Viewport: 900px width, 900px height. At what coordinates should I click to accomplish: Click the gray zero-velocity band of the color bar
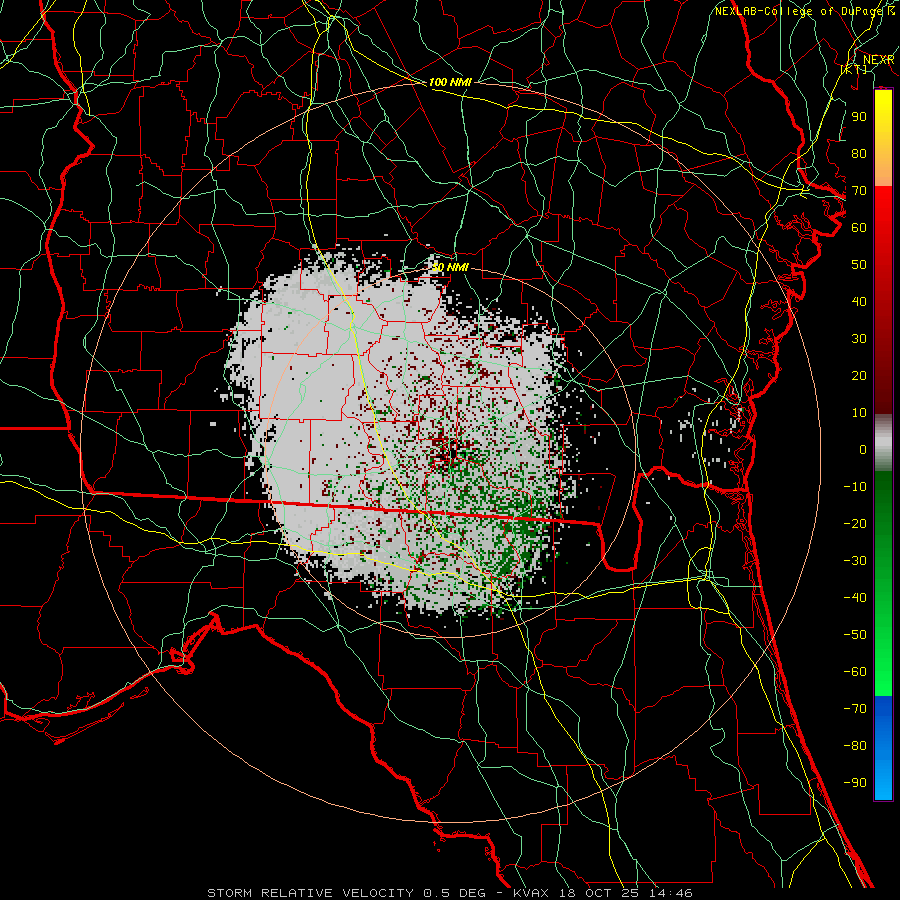click(883, 443)
